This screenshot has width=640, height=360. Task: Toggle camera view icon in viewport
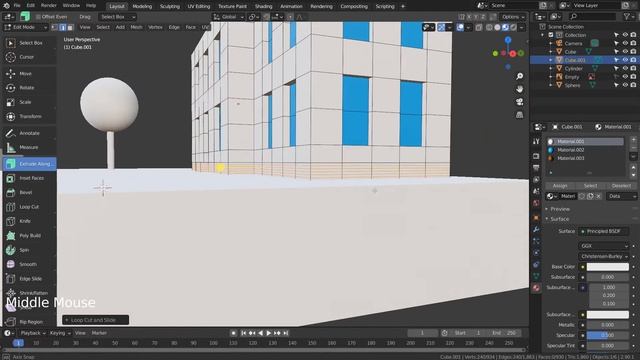(x=519, y=102)
